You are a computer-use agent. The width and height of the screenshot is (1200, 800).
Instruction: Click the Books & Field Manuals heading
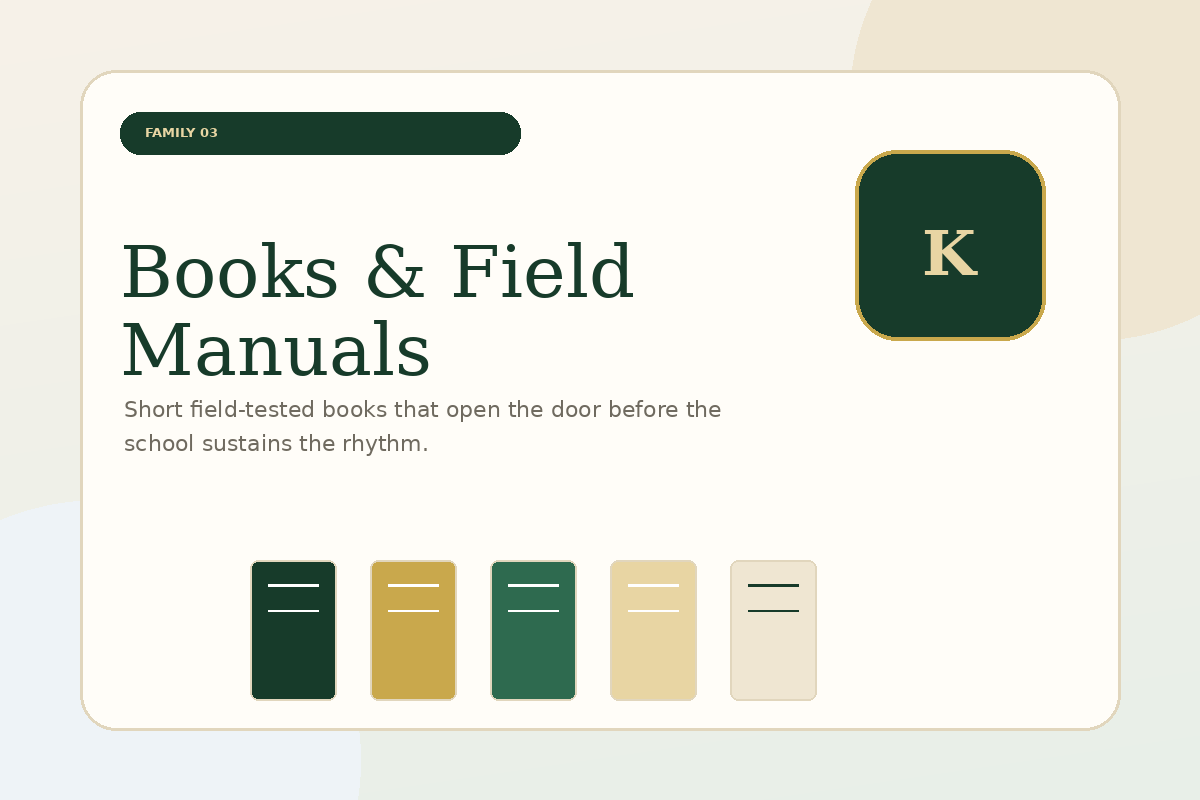pos(378,312)
